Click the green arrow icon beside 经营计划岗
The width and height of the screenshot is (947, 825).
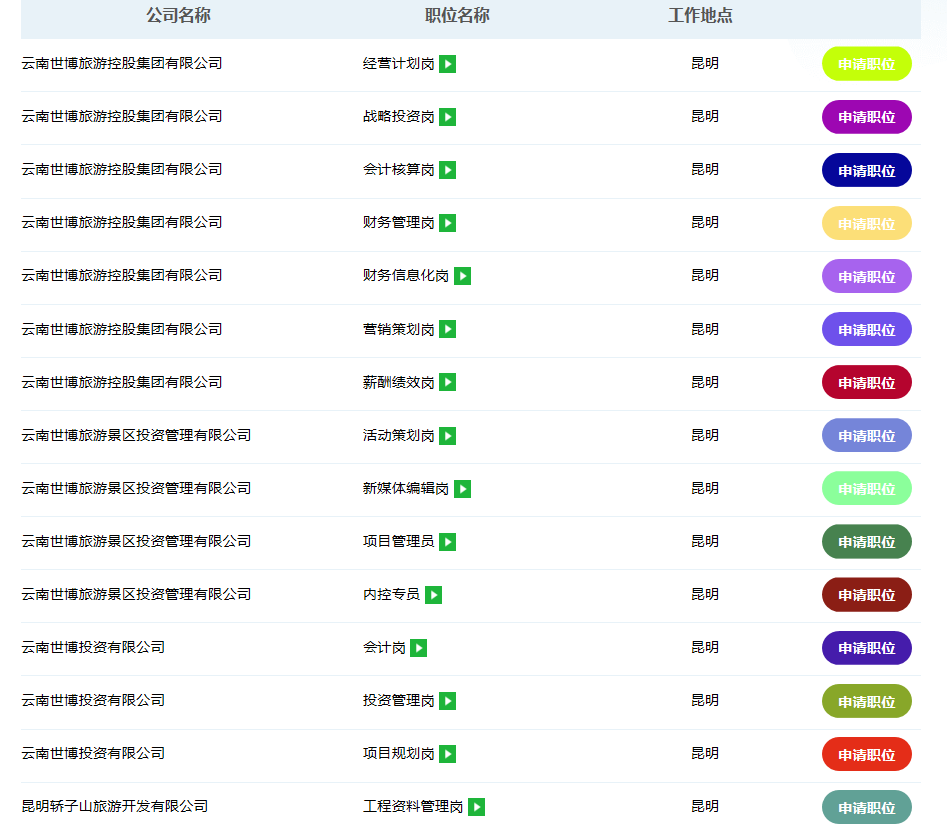click(x=448, y=64)
